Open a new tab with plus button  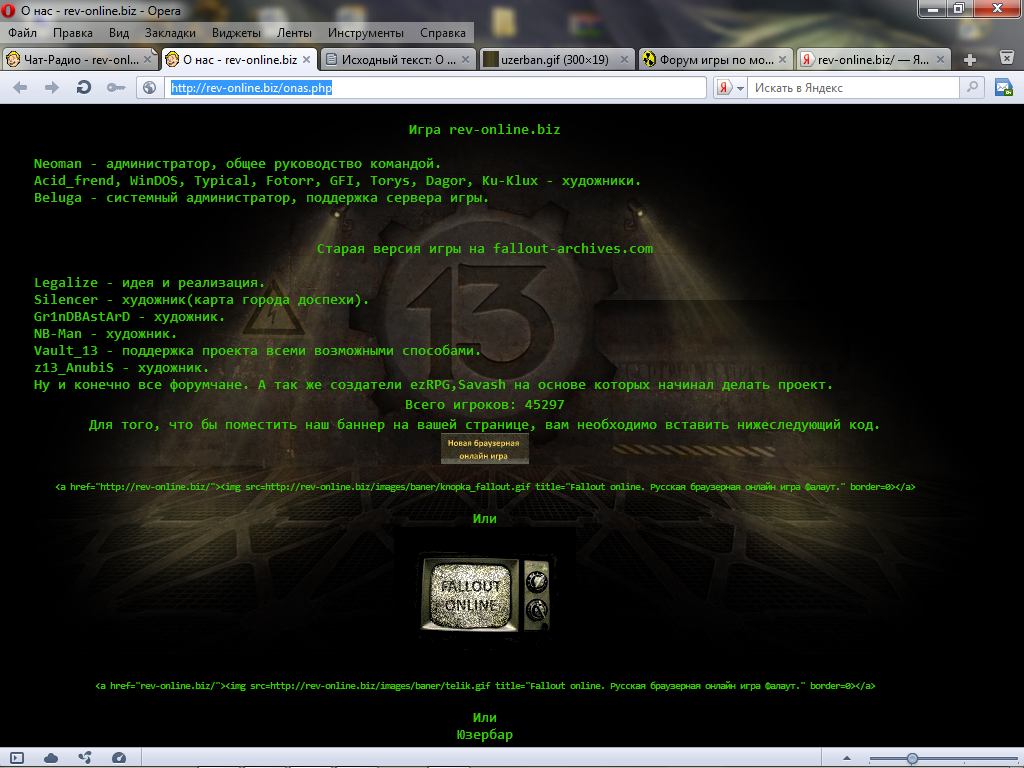(970, 60)
